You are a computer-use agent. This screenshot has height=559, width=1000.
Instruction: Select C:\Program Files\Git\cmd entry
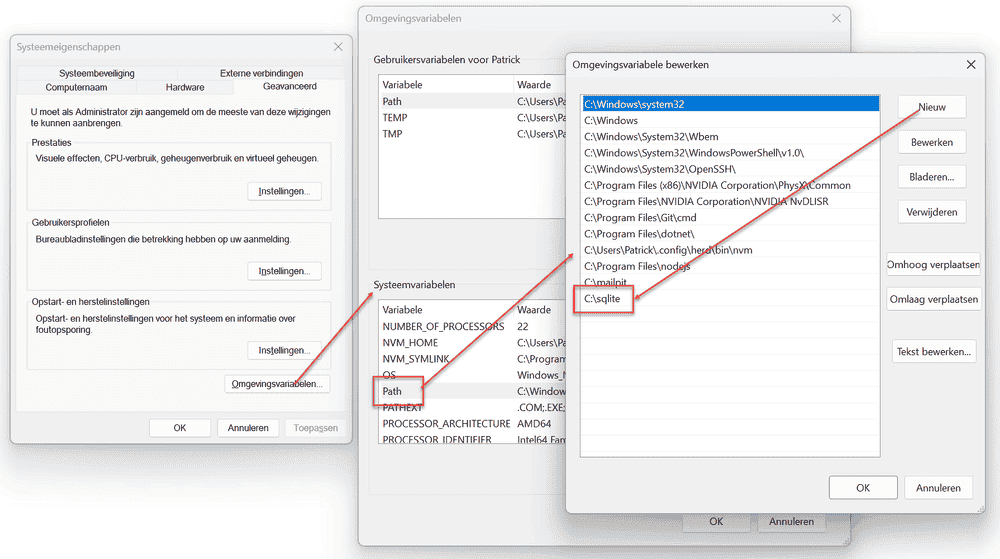click(x=640, y=218)
